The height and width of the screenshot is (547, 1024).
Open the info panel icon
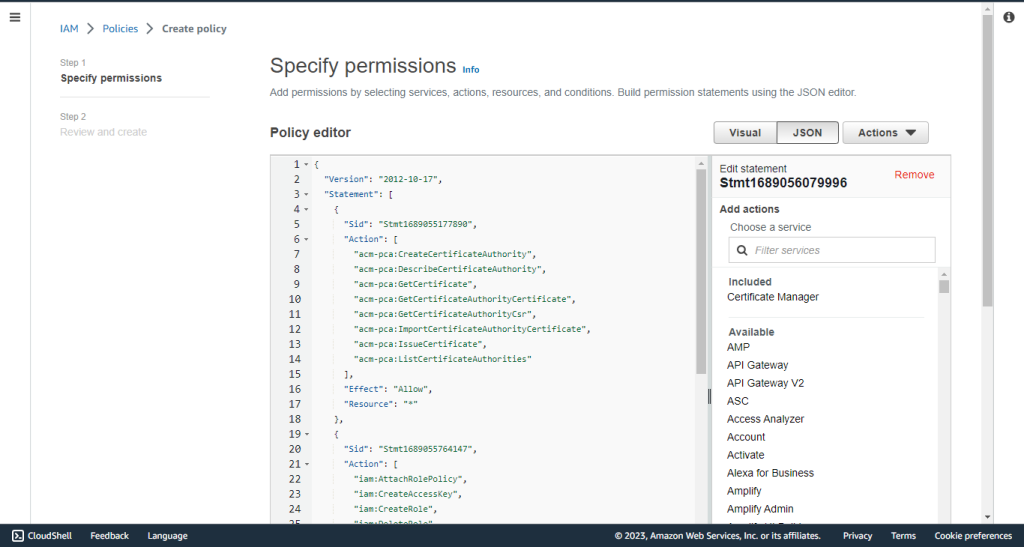point(1009,18)
